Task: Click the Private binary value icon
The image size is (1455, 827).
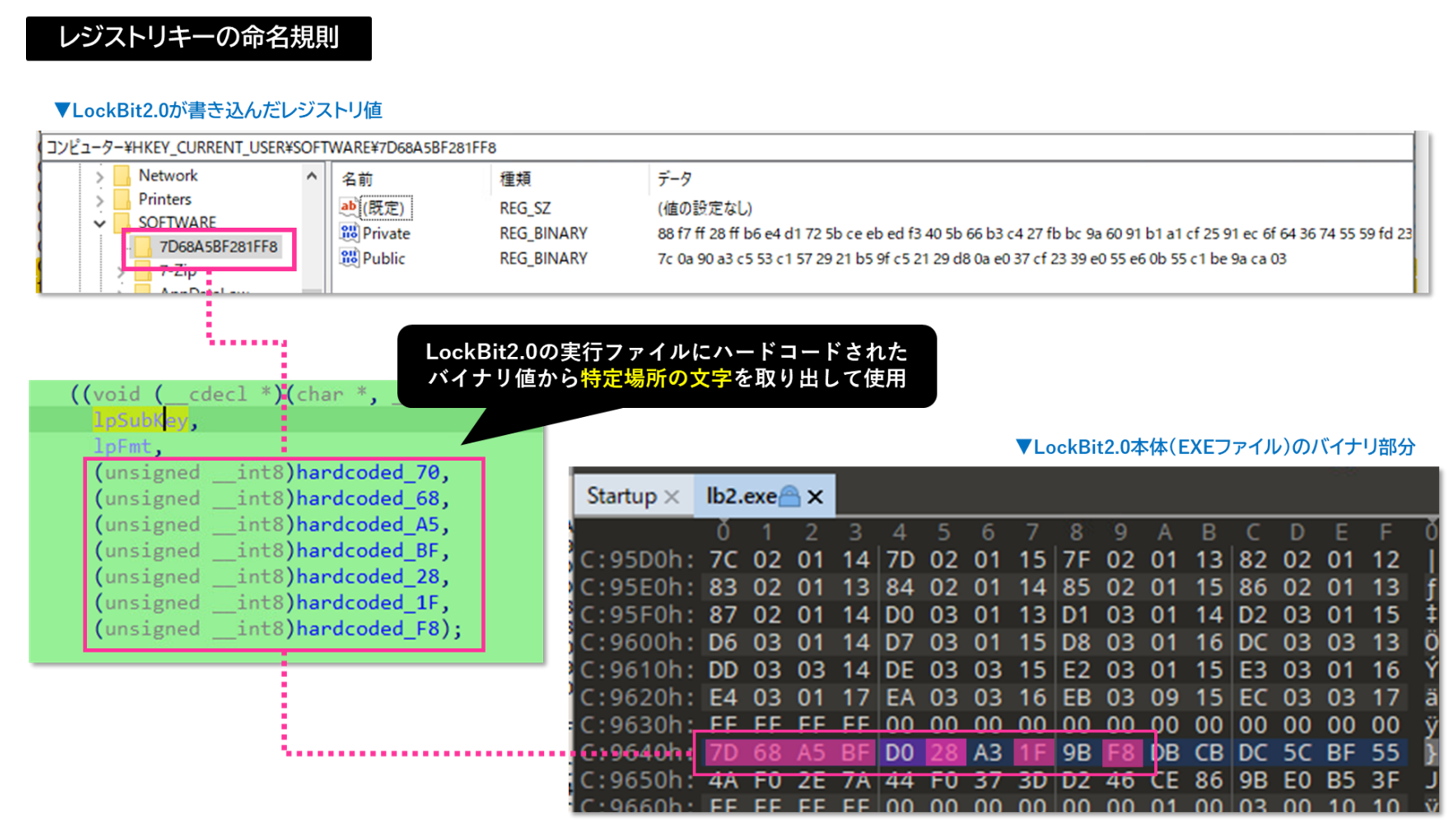Action: click(350, 233)
